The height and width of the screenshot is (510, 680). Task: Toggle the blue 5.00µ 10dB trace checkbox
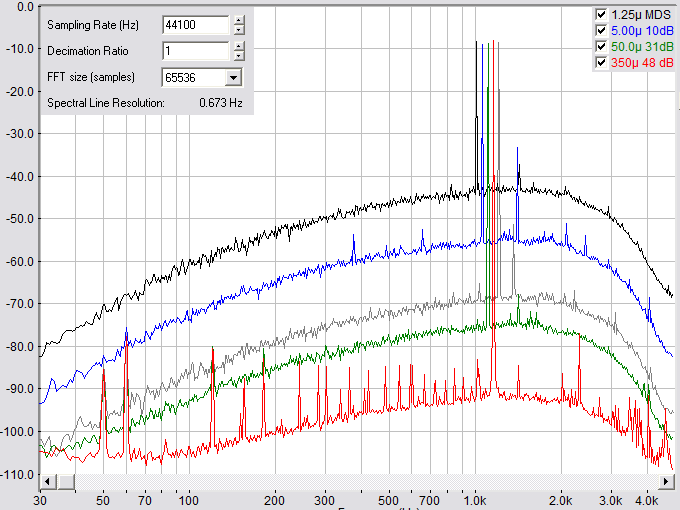point(600,31)
